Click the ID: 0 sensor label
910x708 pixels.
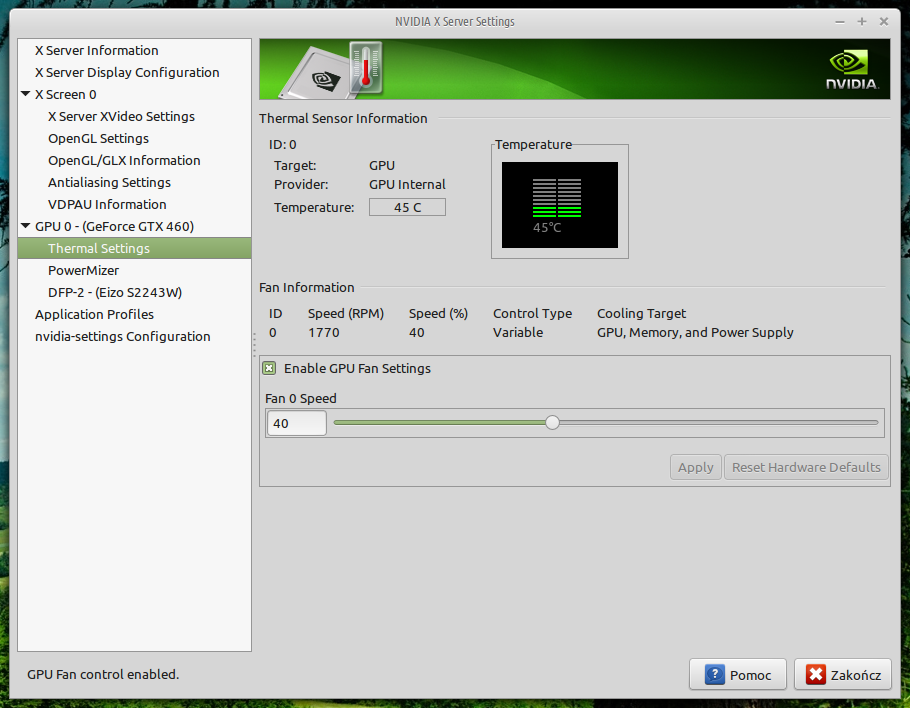point(283,145)
